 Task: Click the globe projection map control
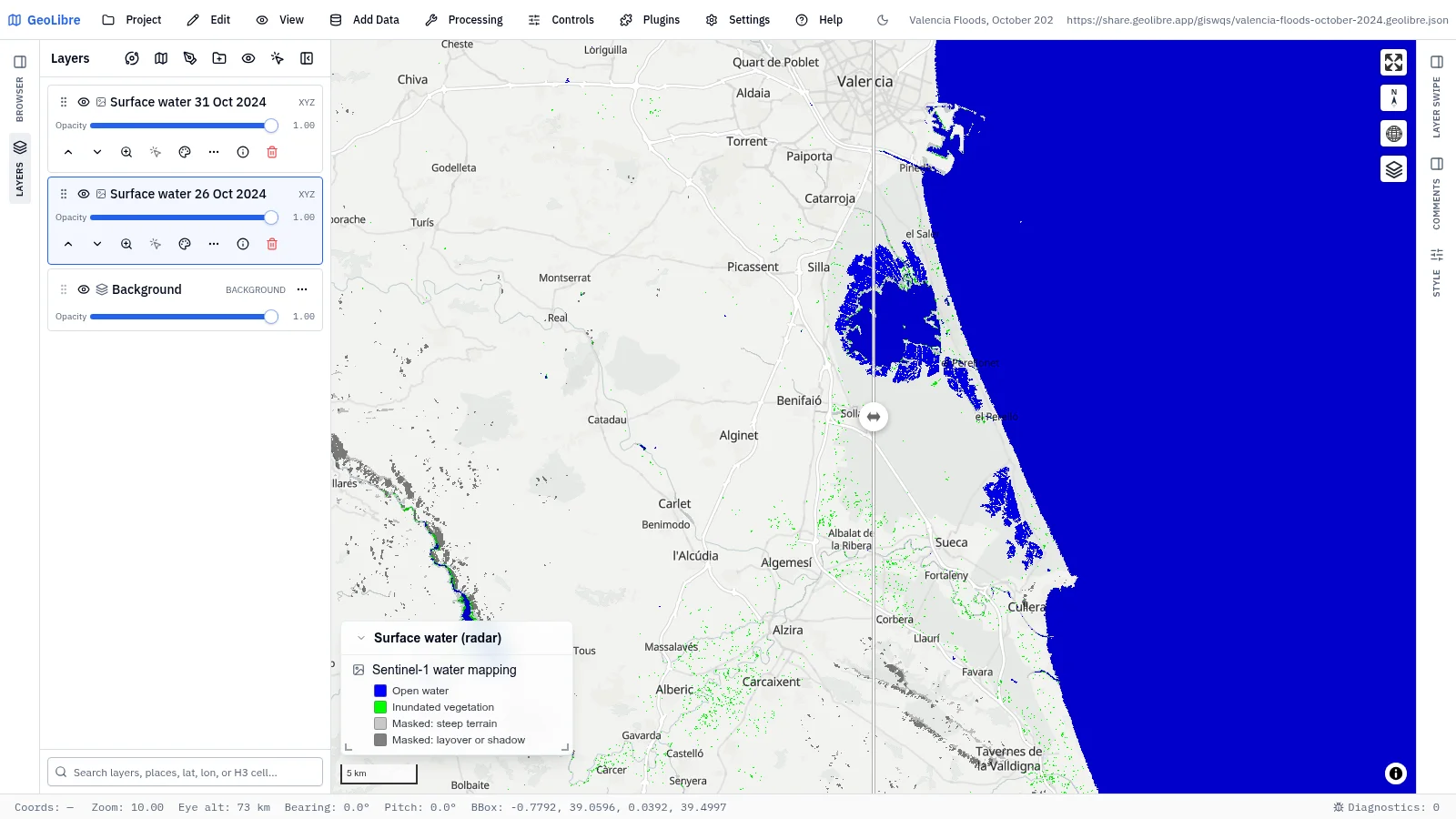[x=1394, y=134]
